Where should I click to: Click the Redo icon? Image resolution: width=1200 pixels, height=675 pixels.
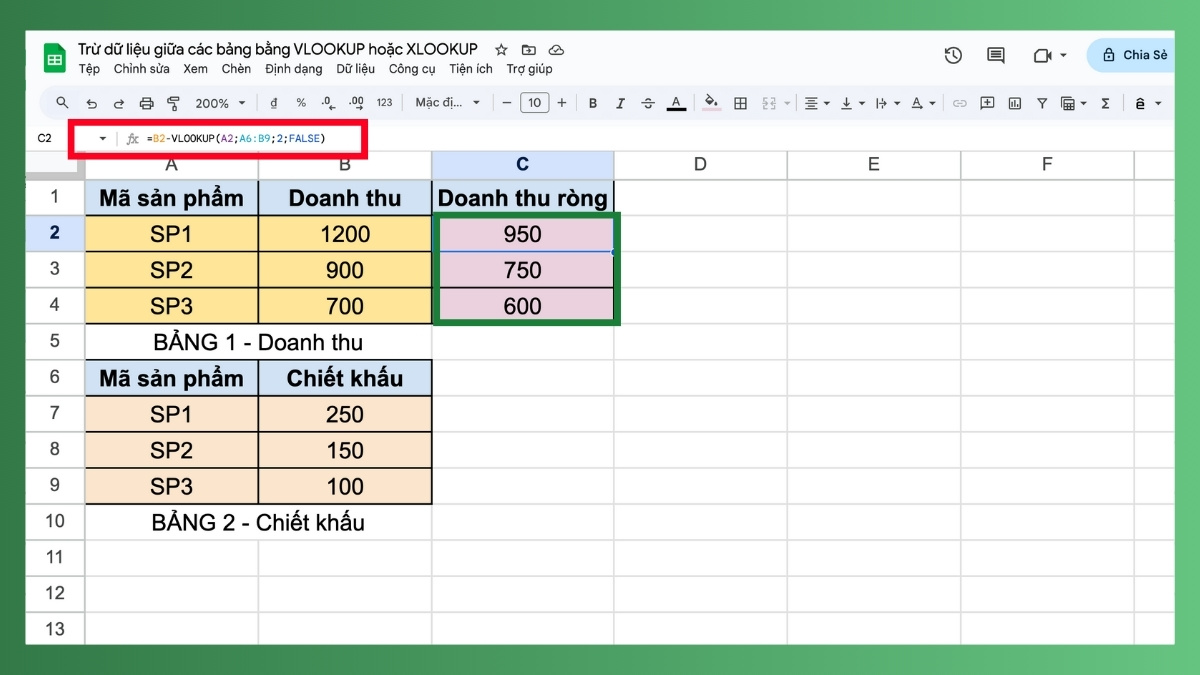pyautogui.click(x=120, y=103)
